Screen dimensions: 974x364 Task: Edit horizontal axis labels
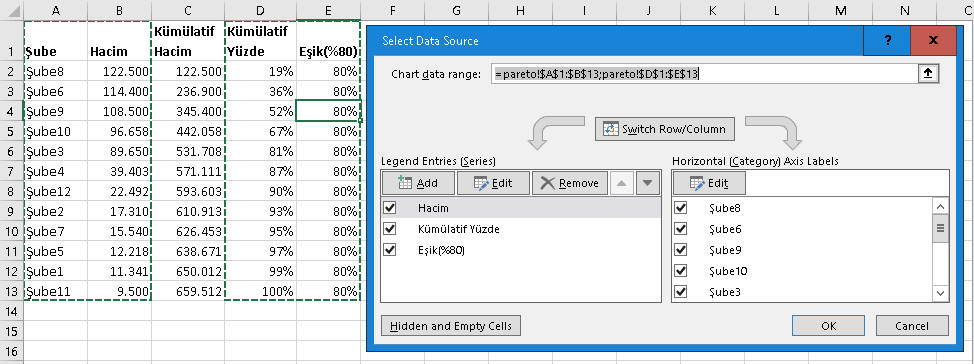point(709,183)
